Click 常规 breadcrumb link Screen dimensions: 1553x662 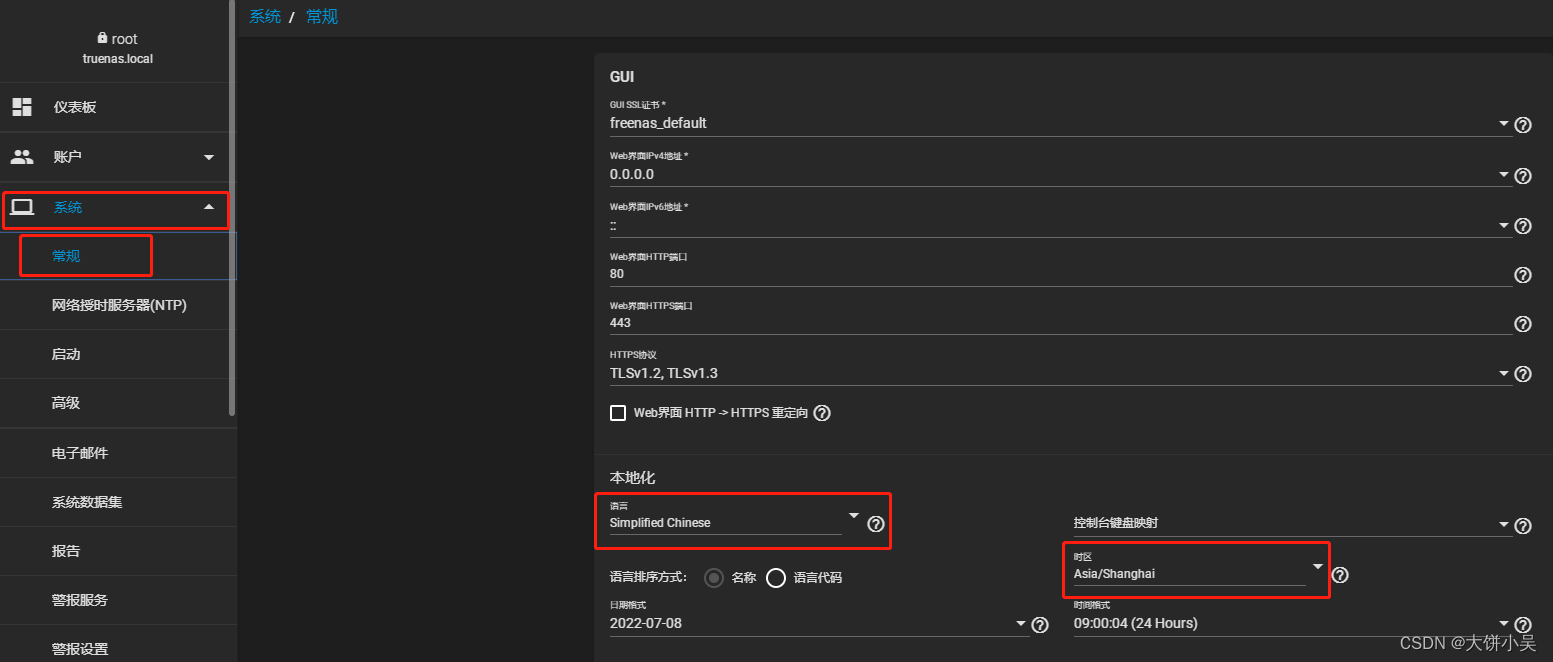coord(322,16)
